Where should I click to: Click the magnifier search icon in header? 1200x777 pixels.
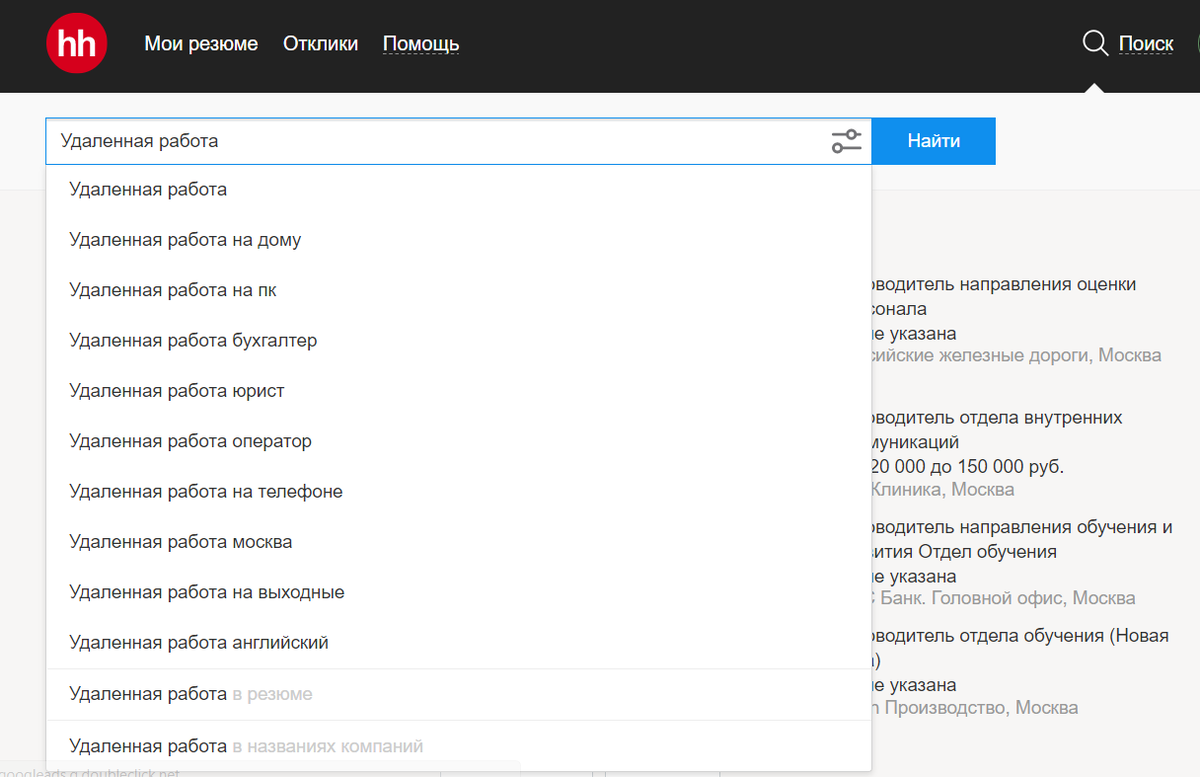[x=1095, y=43]
